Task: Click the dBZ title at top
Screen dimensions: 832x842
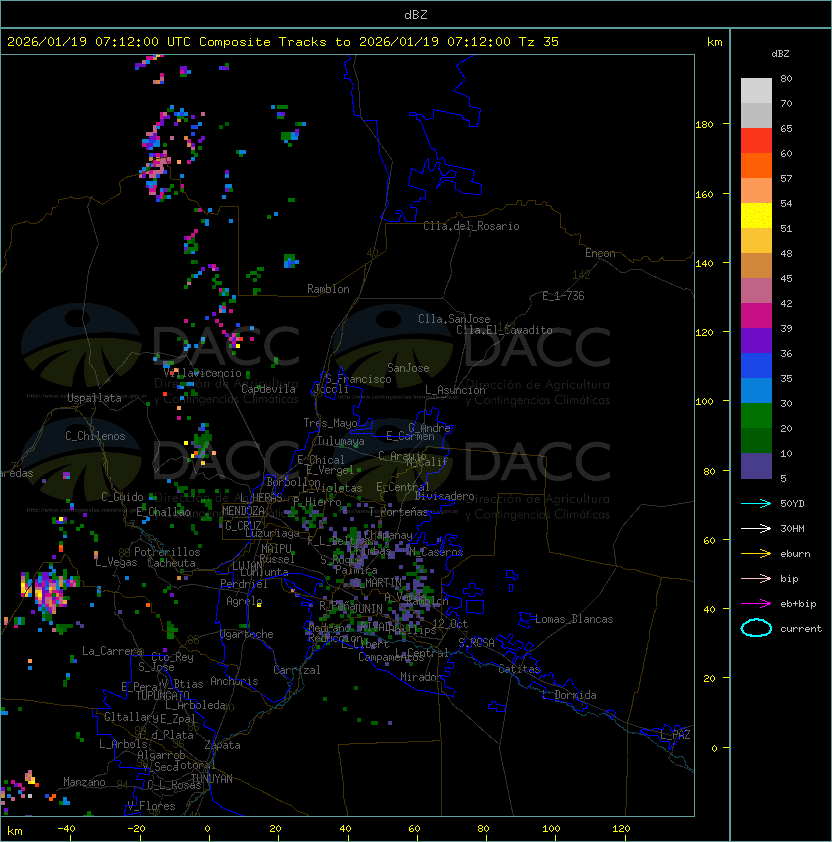Action: (x=416, y=14)
